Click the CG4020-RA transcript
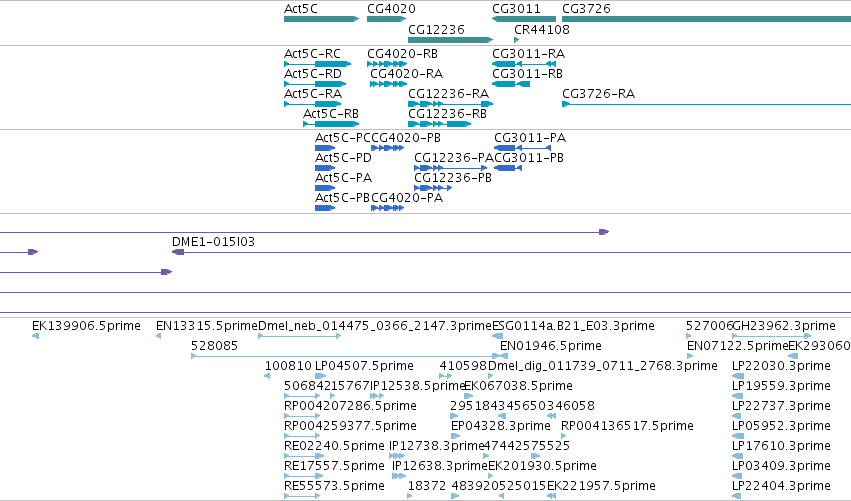The height and width of the screenshot is (501, 851). point(388,84)
